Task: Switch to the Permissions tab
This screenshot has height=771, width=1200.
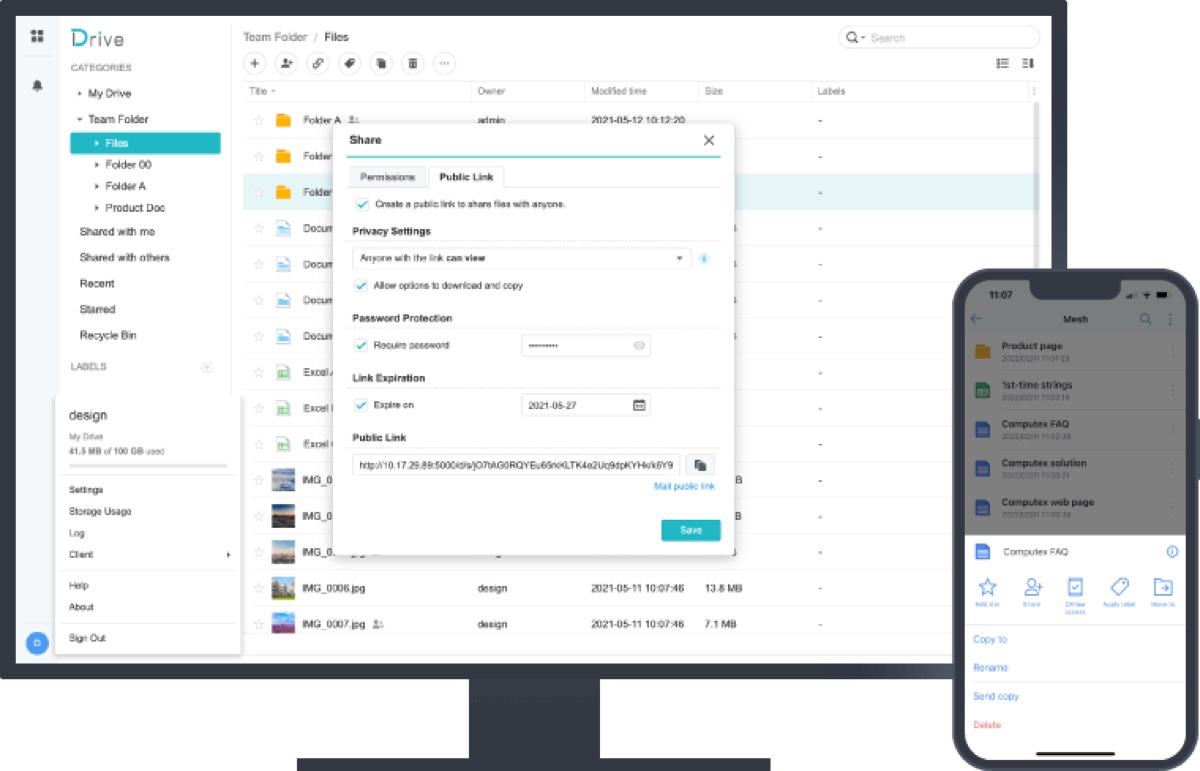Action: coord(387,177)
